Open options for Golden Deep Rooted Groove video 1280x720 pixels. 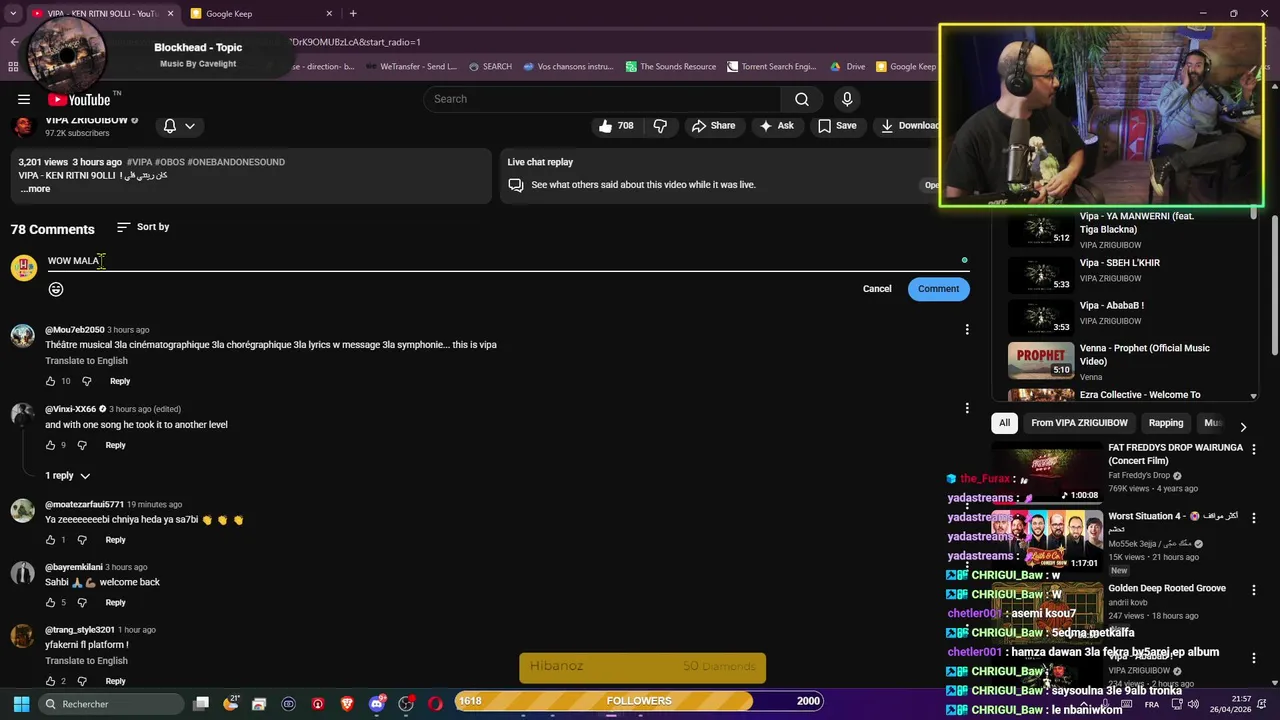pyautogui.click(x=1254, y=591)
